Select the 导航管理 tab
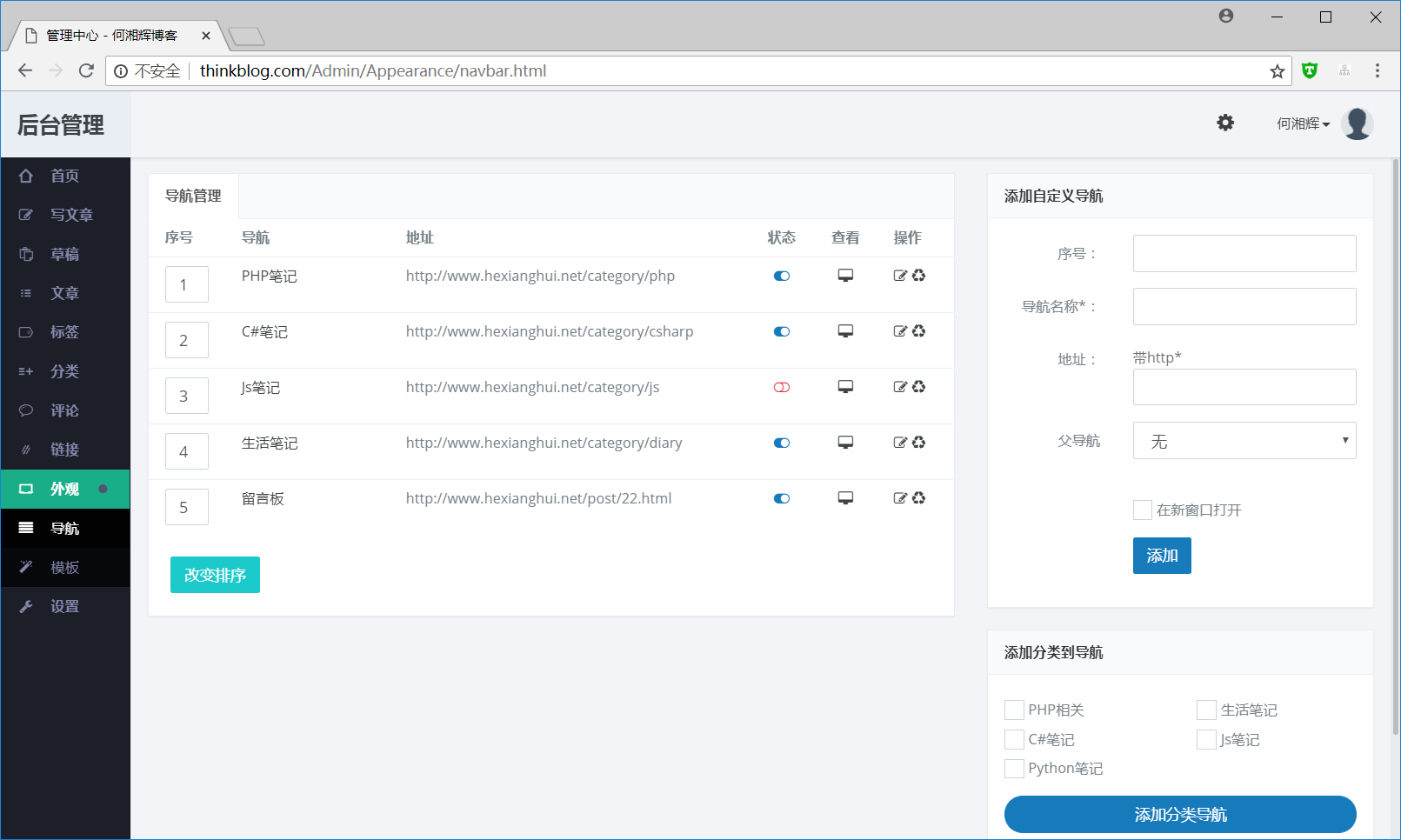This screenshot has height=840, width=1401. pyautogui.click(x=193, y=196)
